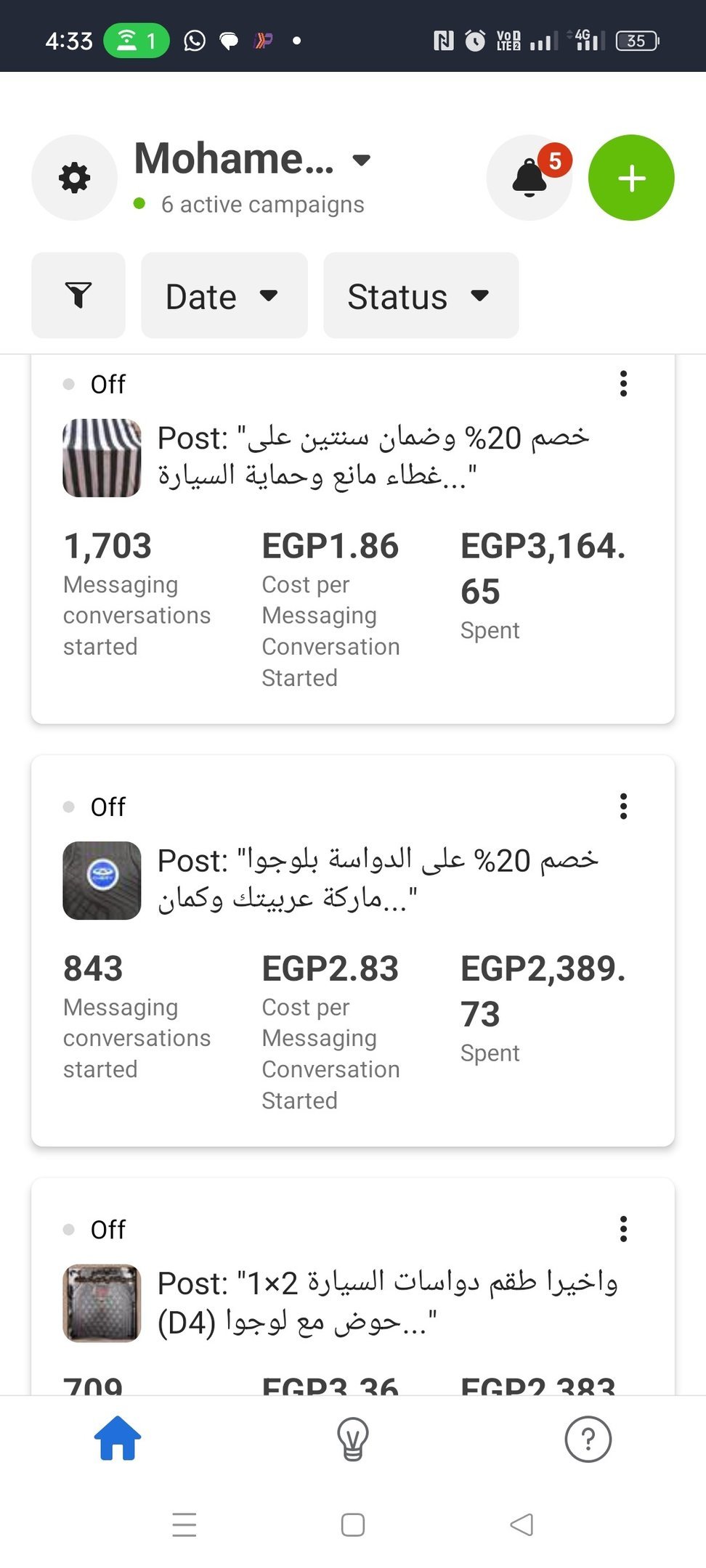This screenshot has width=706, height=1568.
Task: Open three-dot menu of D4 floor mats campaign
Action: point(623,1229)
